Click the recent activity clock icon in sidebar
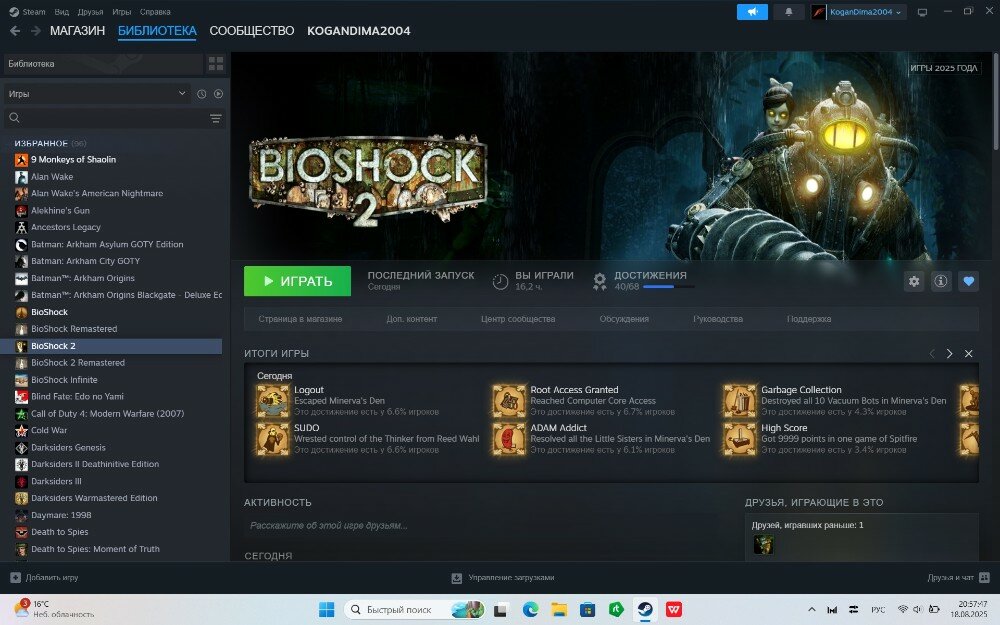This screenshot has height=625, width=1000. pos(202,94)
